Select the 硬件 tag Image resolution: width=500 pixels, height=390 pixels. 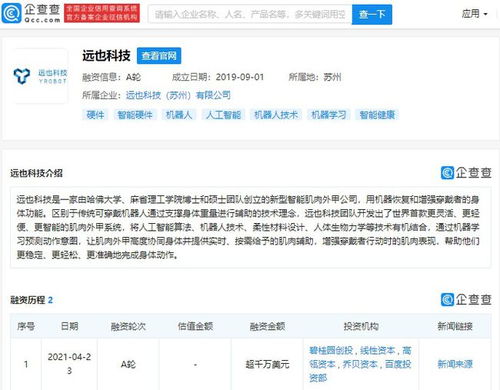pyautogui.click(x=95, y=115)
